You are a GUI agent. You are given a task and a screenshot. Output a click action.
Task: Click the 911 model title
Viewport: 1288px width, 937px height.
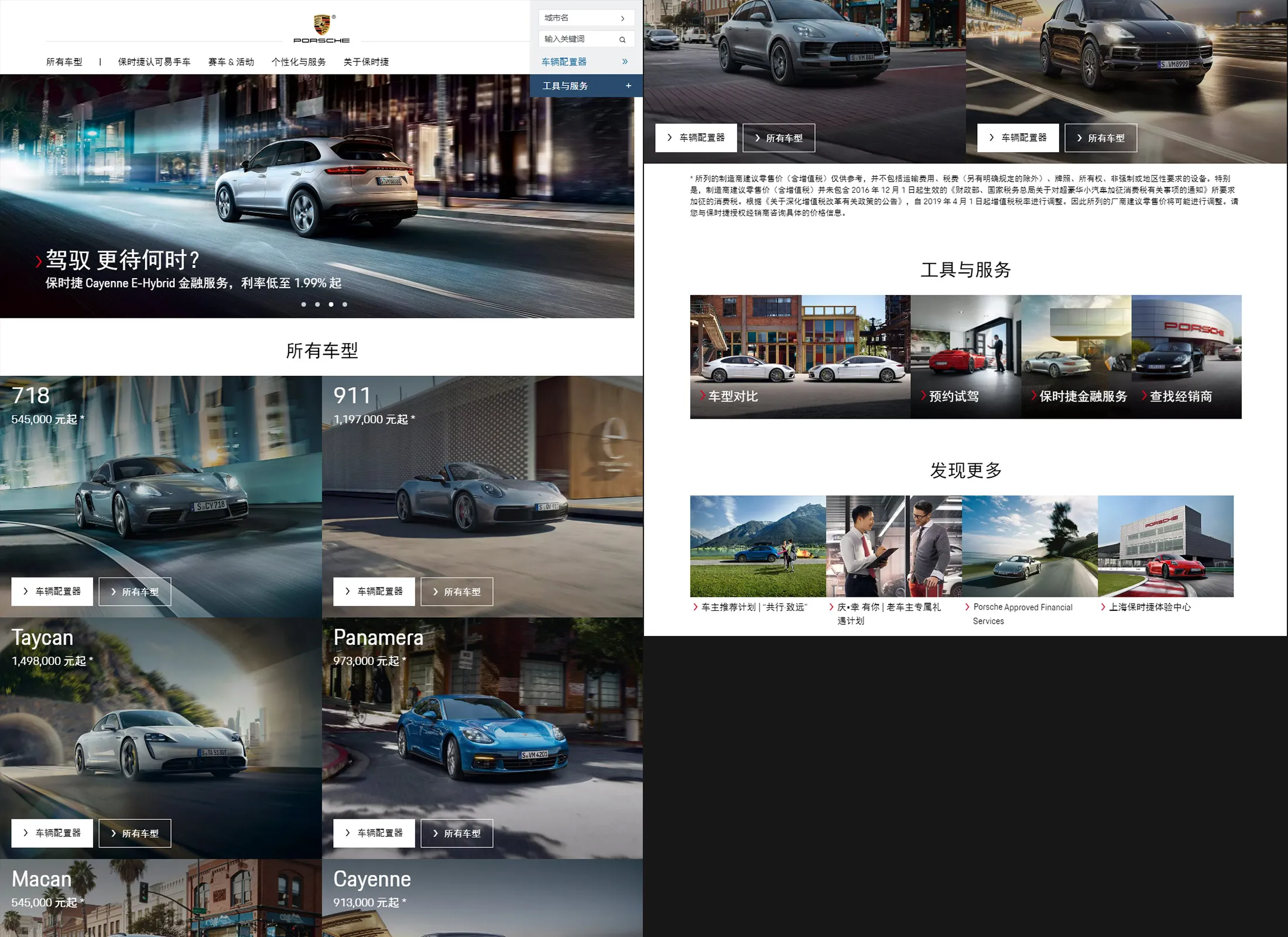coord(352,395)
